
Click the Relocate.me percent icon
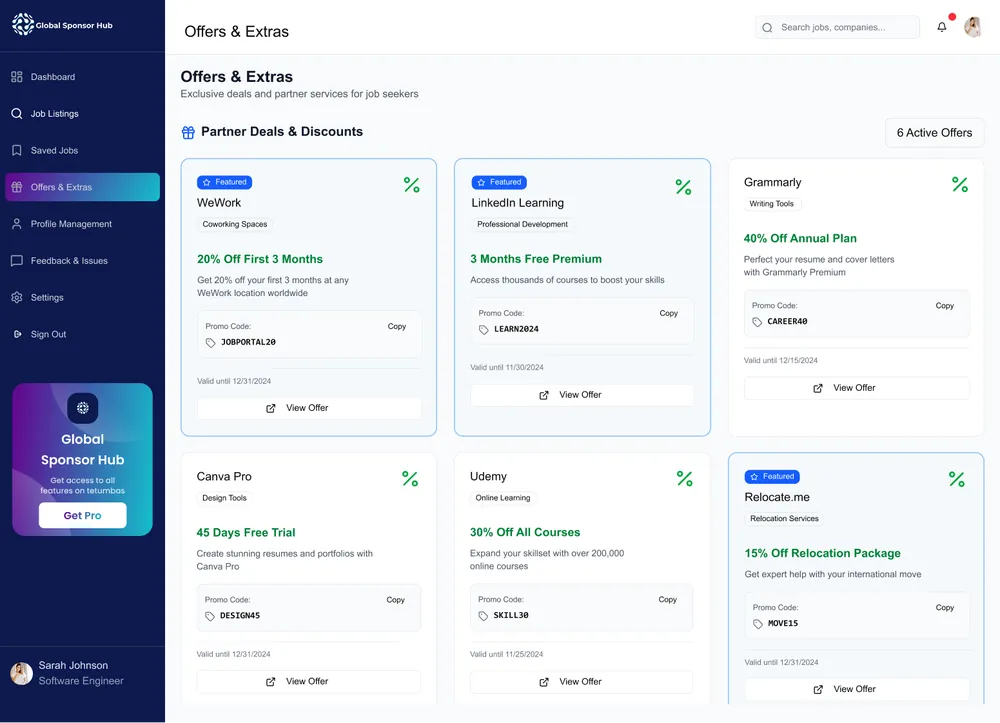pos(957,479)
